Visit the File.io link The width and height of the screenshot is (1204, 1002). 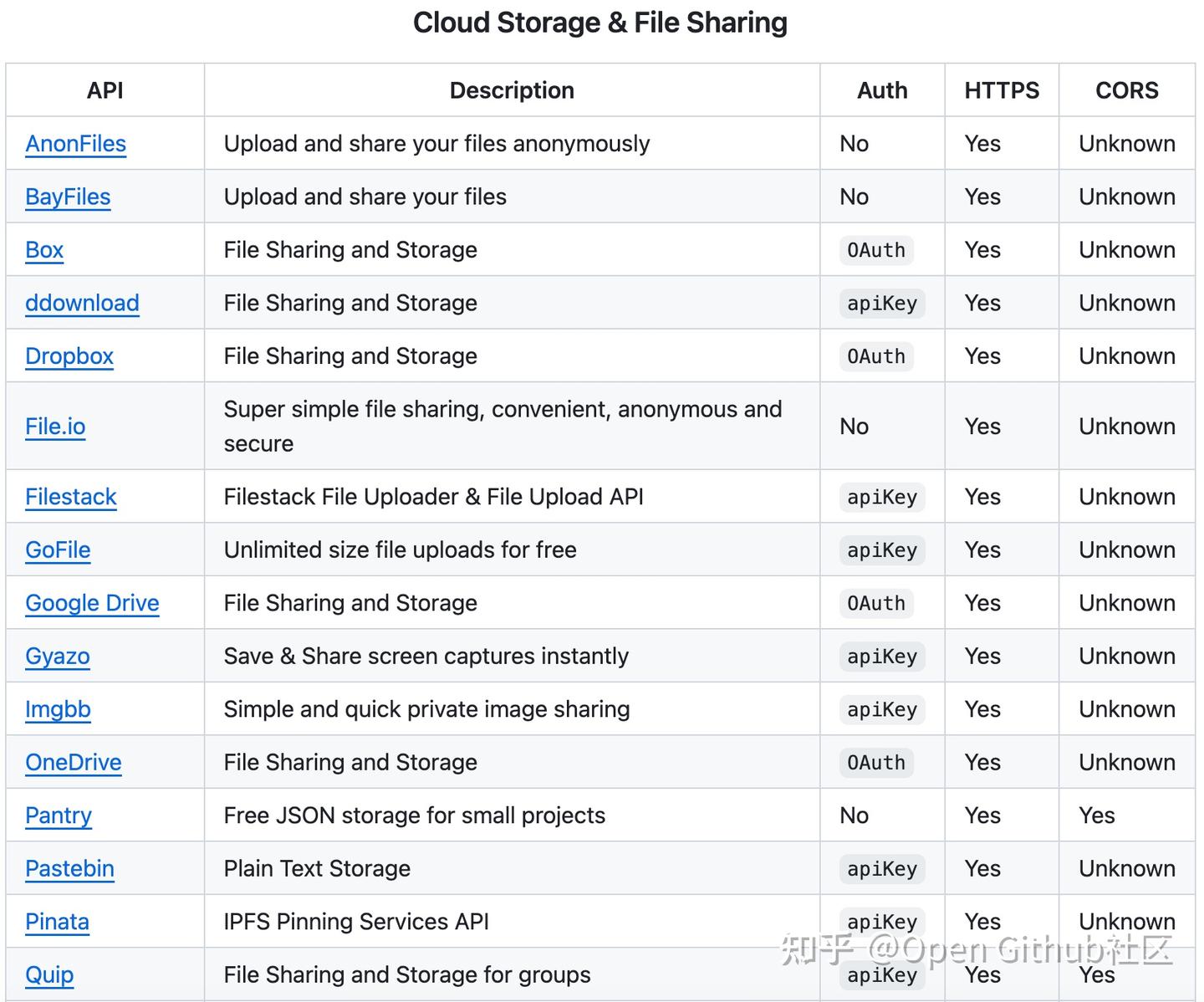pyautogui.click(x=55, y=427)
